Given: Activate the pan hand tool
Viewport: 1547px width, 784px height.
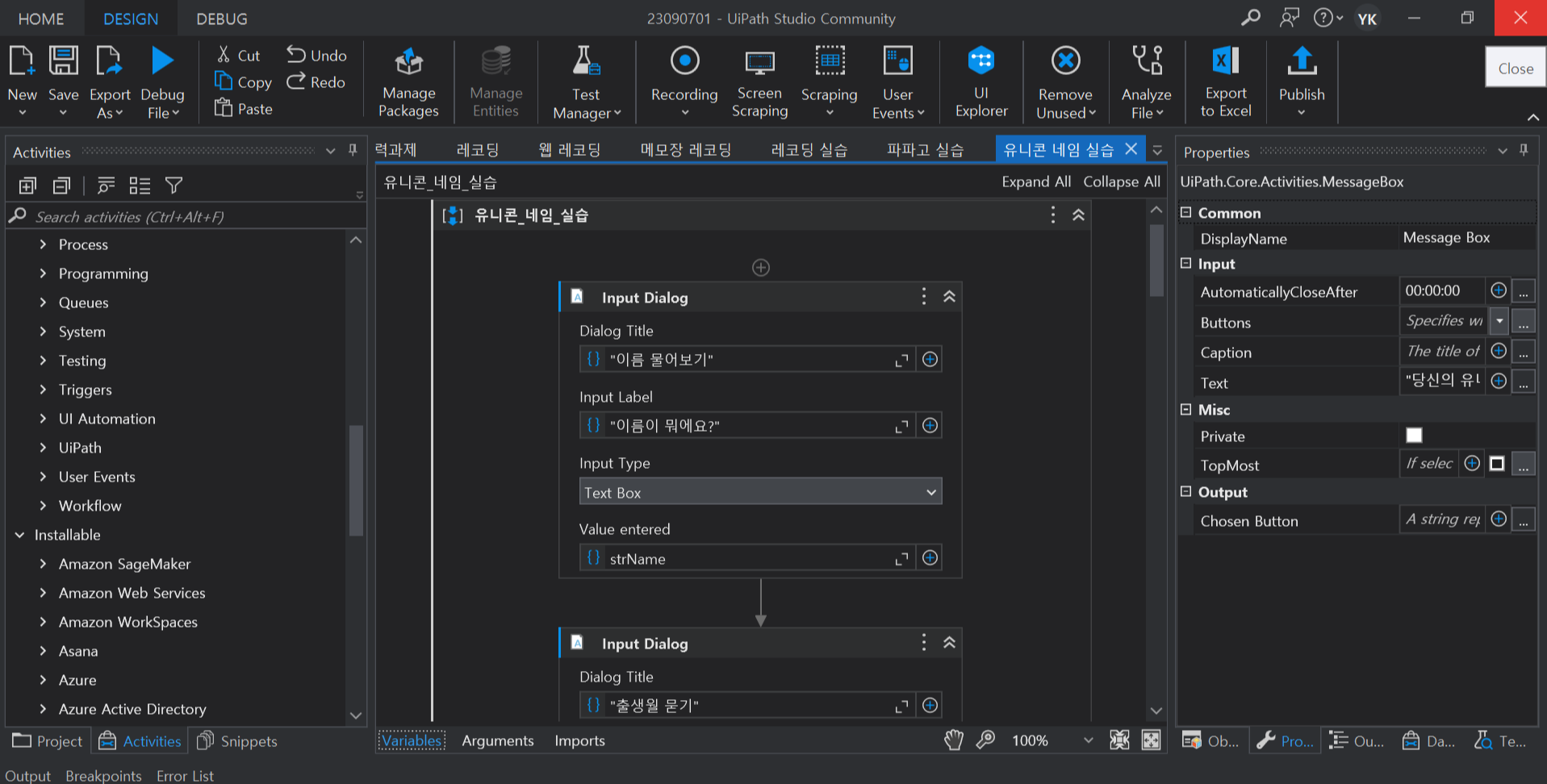Looking at the screenshot, I should pos(954,740).
